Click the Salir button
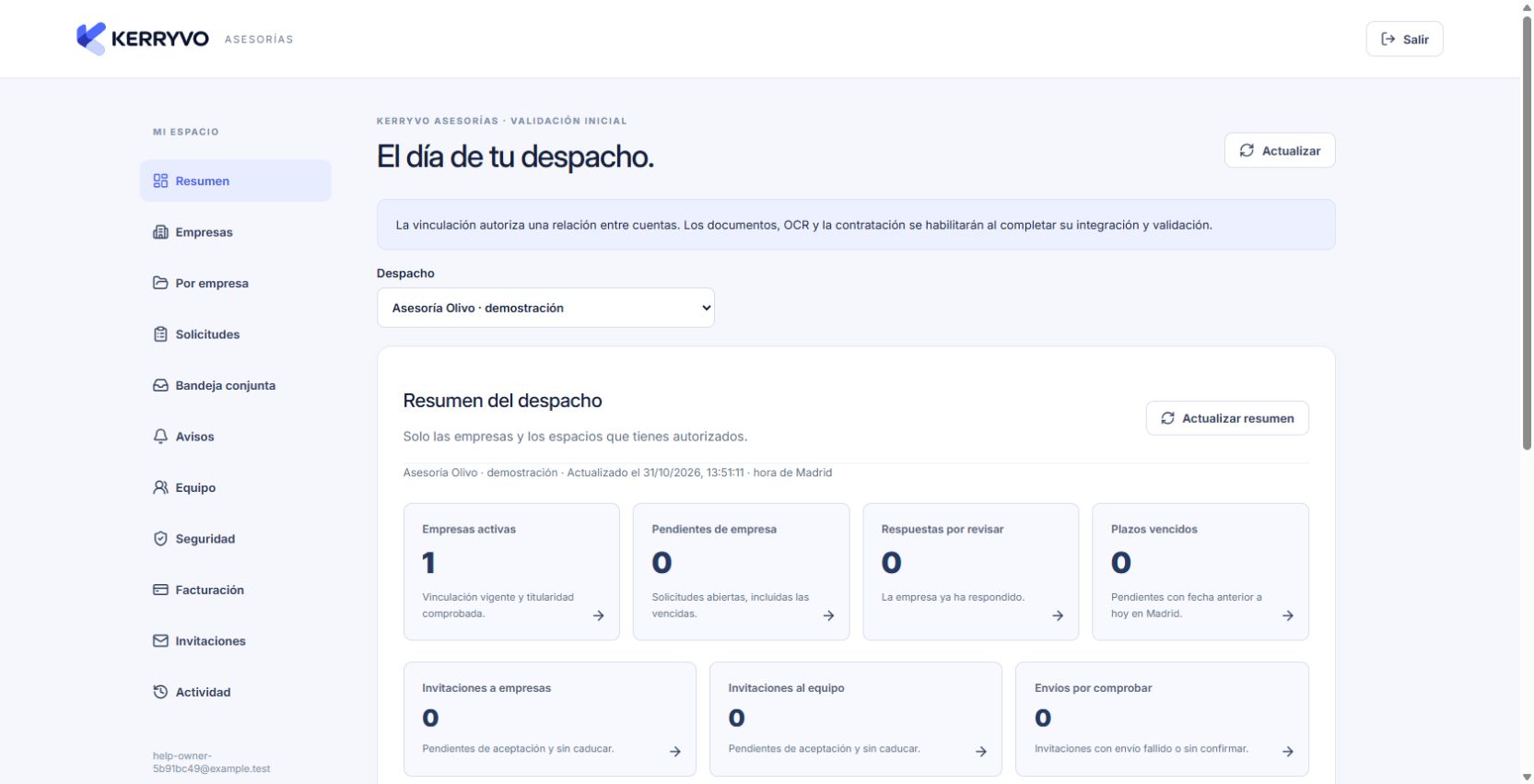Image resolution: width=1534 pixels, height=784 pixels. [1404, 39]
